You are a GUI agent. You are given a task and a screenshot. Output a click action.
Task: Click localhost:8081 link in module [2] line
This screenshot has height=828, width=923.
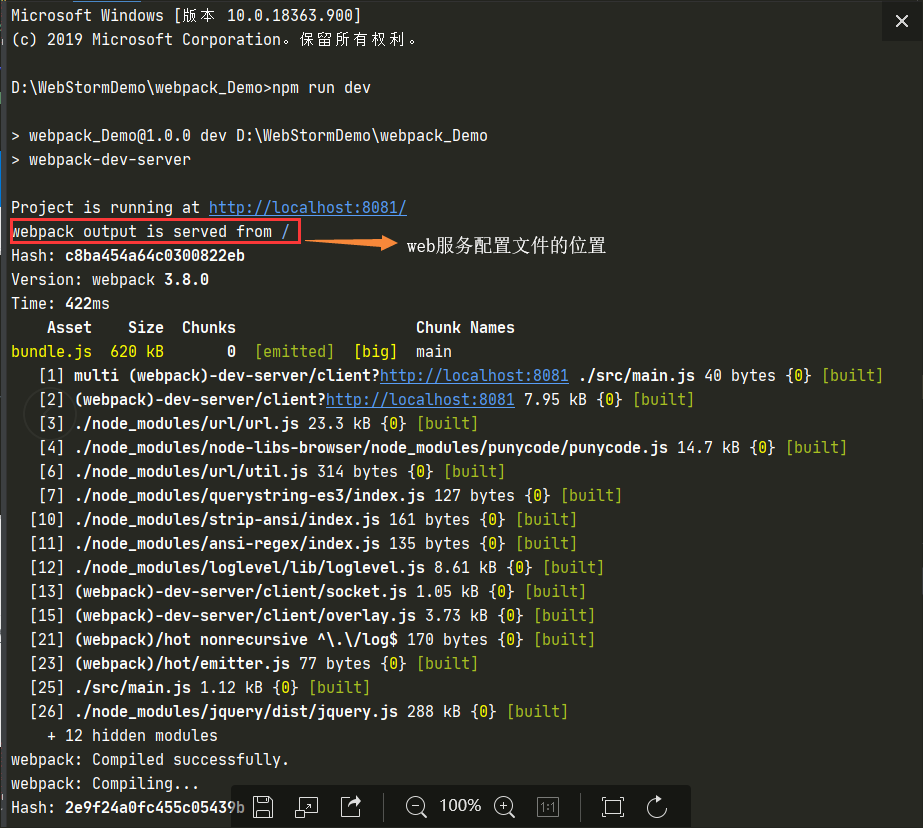click(x=420, y=400)
